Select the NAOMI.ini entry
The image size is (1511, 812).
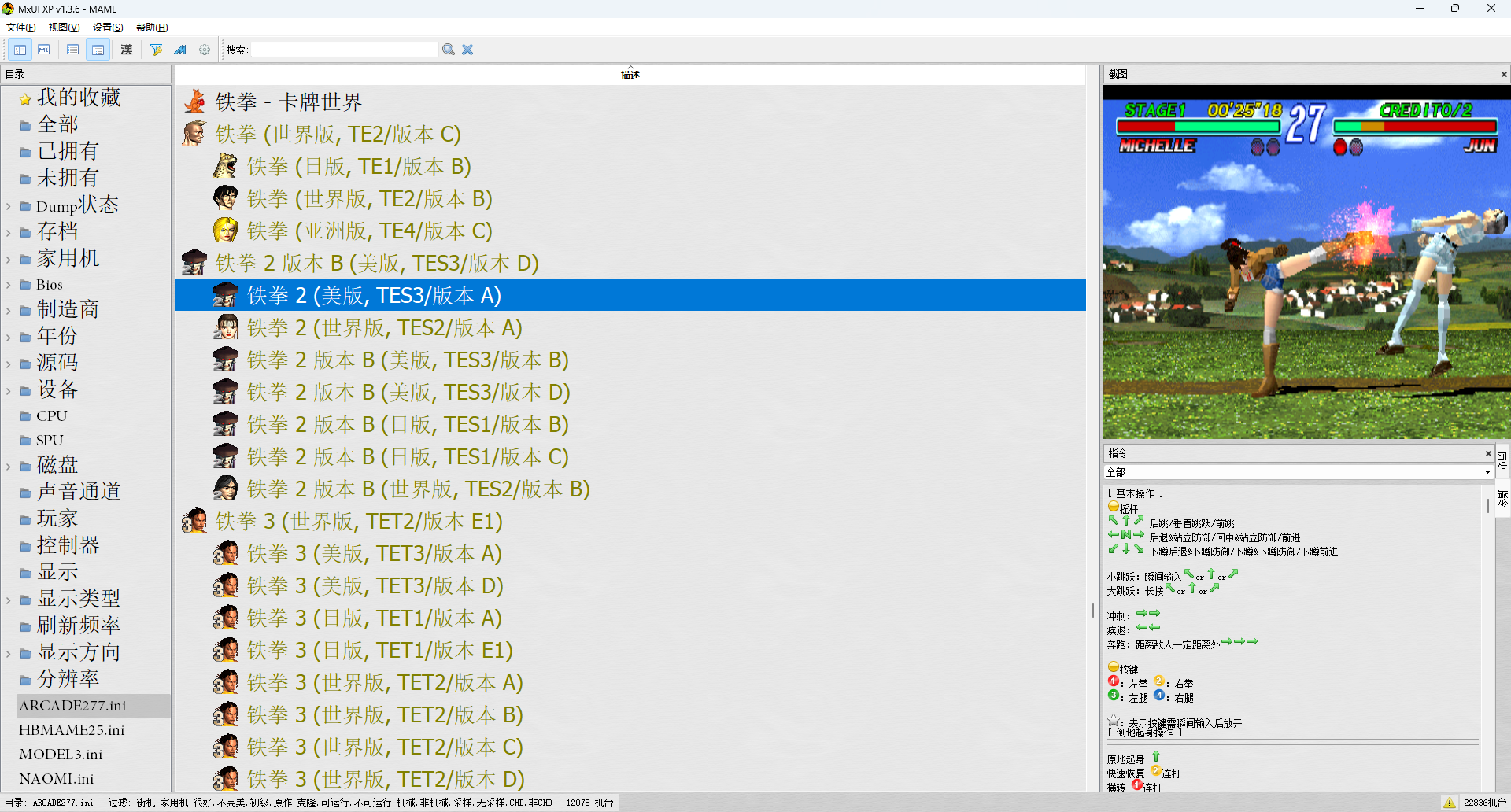point(56,779)
